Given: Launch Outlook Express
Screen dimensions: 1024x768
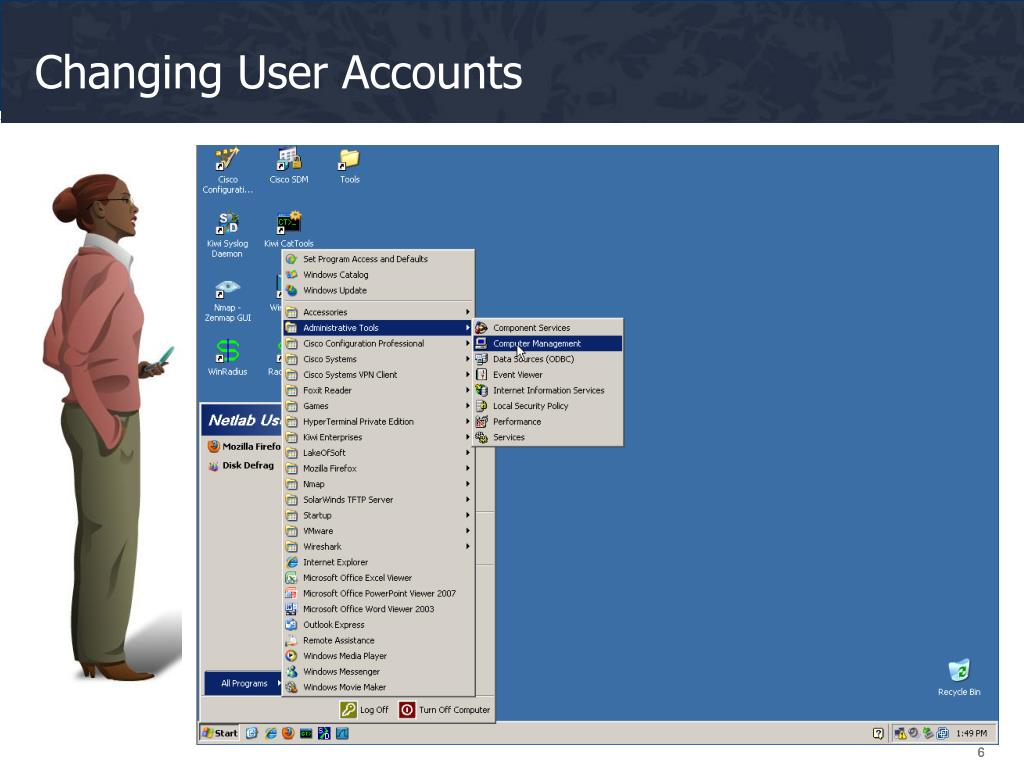Looking at the screenshot, I should coord(378,625).
